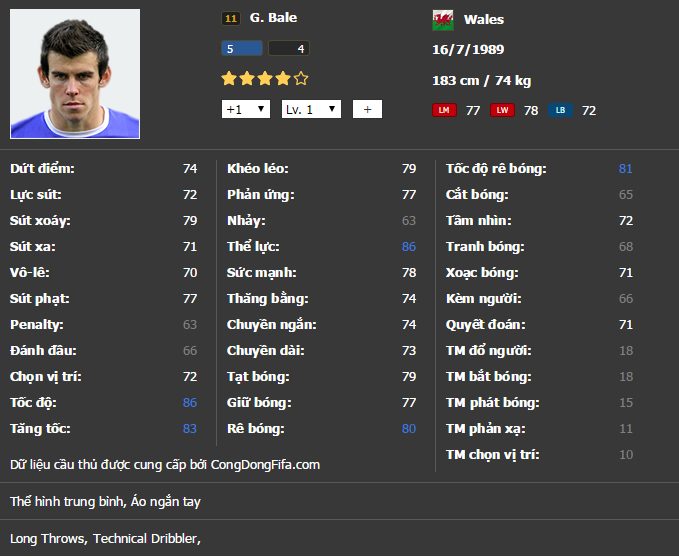Click the season 11 badge icon
This screenshot has height=557, width=679.
230,18
